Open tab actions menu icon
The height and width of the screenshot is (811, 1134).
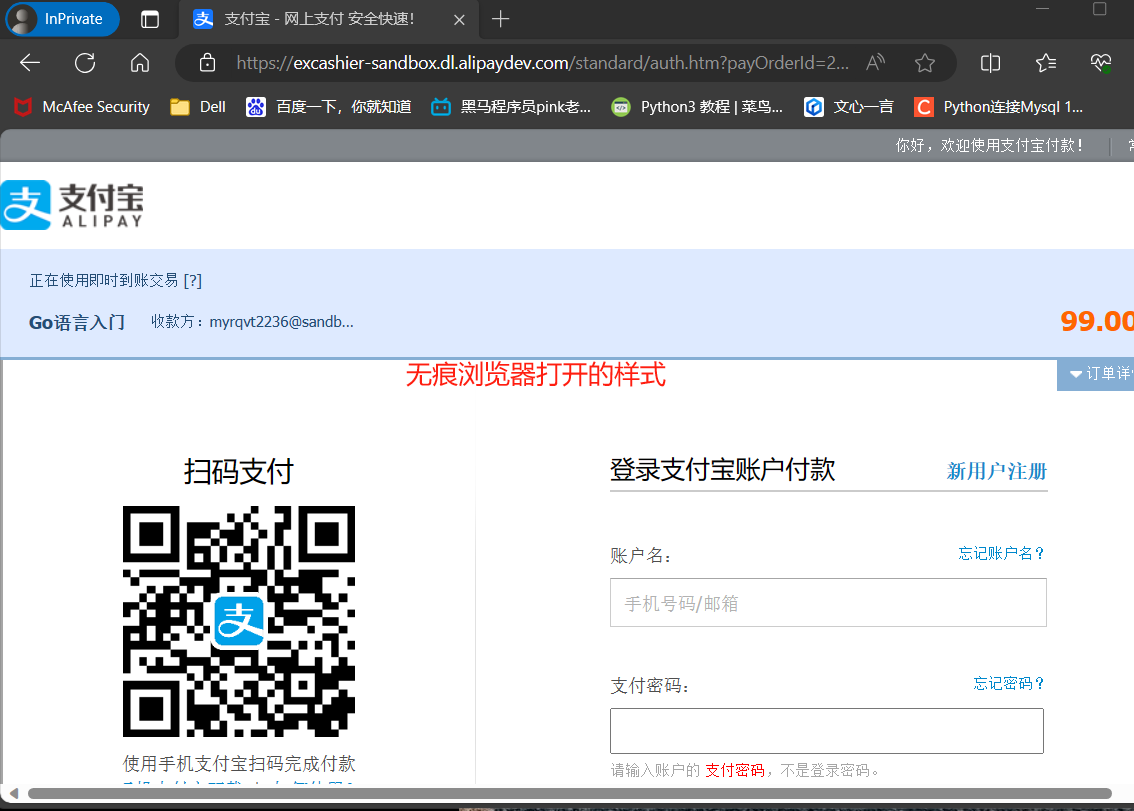pyautogui.click(x=150, y=20)
